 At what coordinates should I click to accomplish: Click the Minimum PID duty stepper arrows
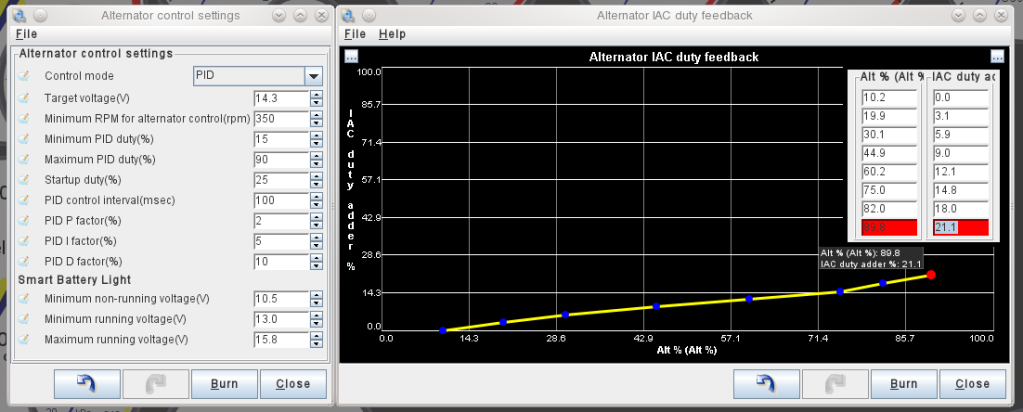[316, 139]
